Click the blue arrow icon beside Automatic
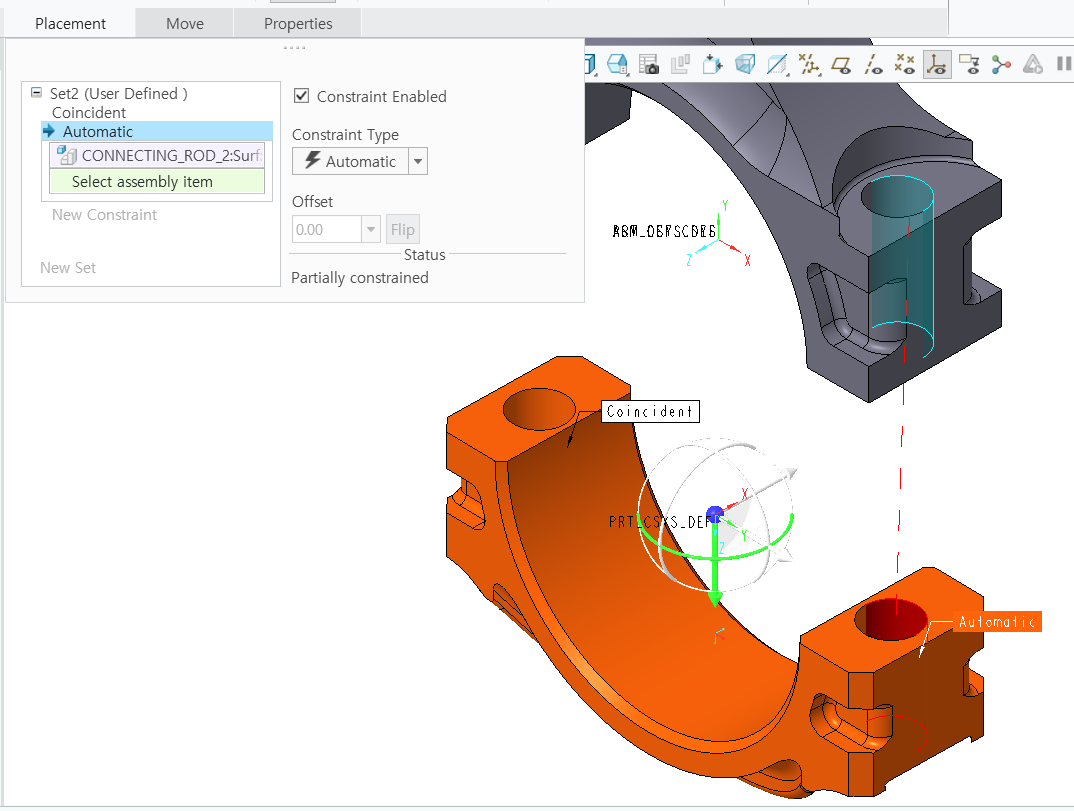 [49, 131]
